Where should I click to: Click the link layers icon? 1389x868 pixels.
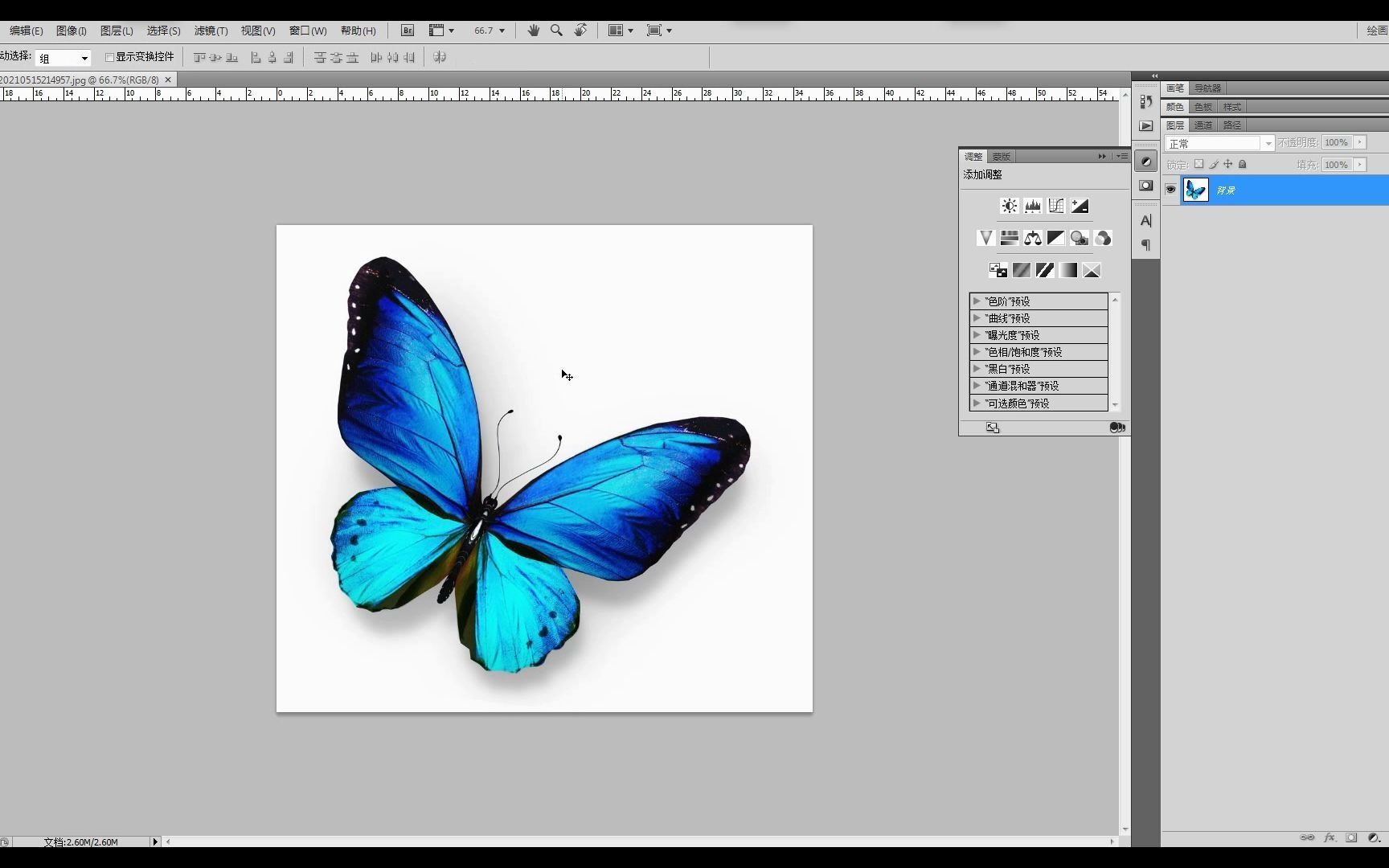(x=1307, y=837)
